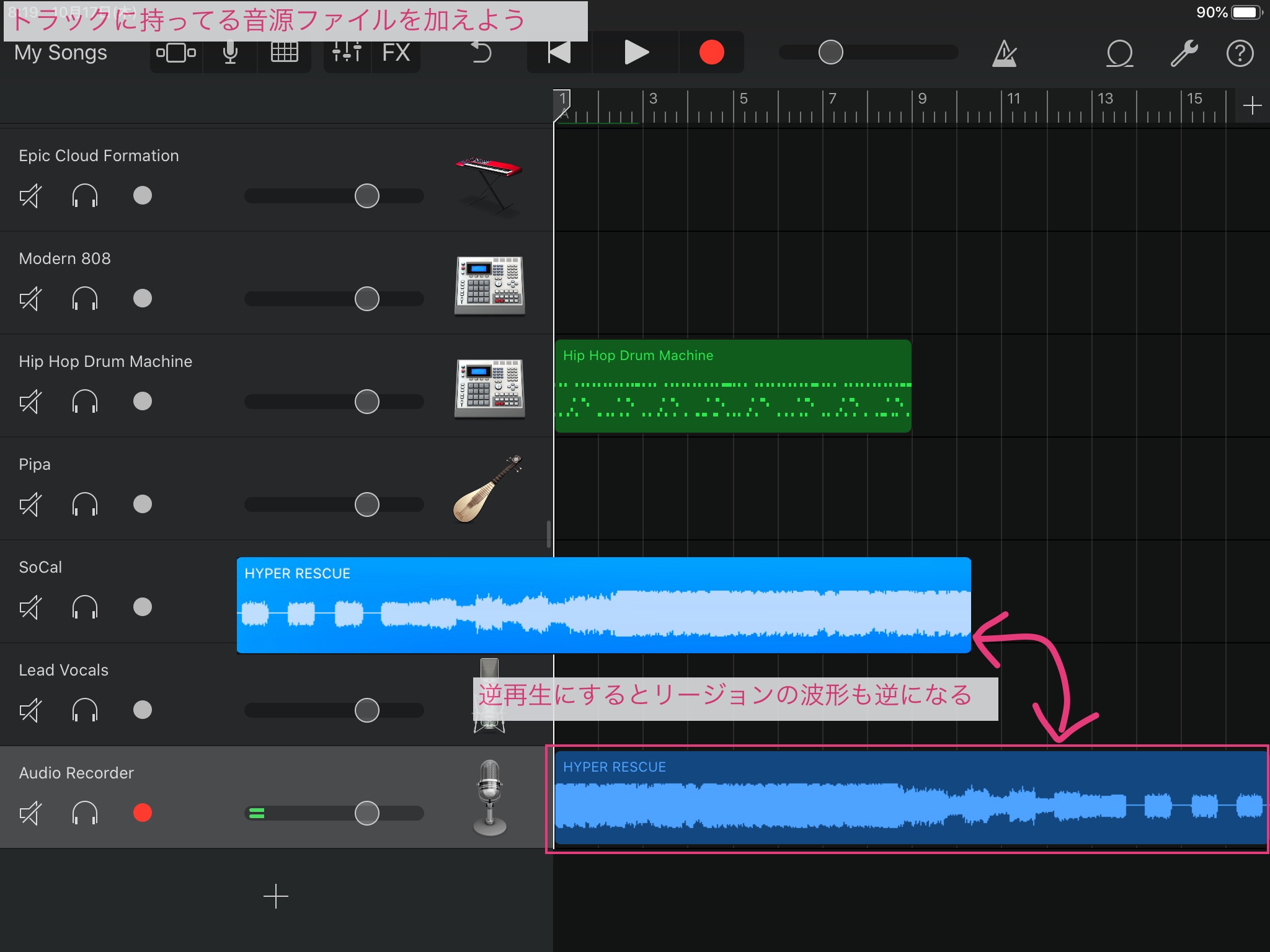This screenshot has width=1270, height=952.
Task: Tap bar 5 on the ruler
Action: (x=744, y=99)
